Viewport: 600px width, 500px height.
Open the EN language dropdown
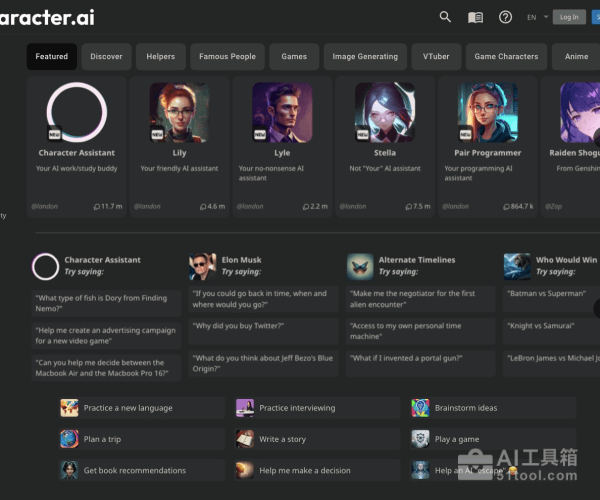click(535, 17)
